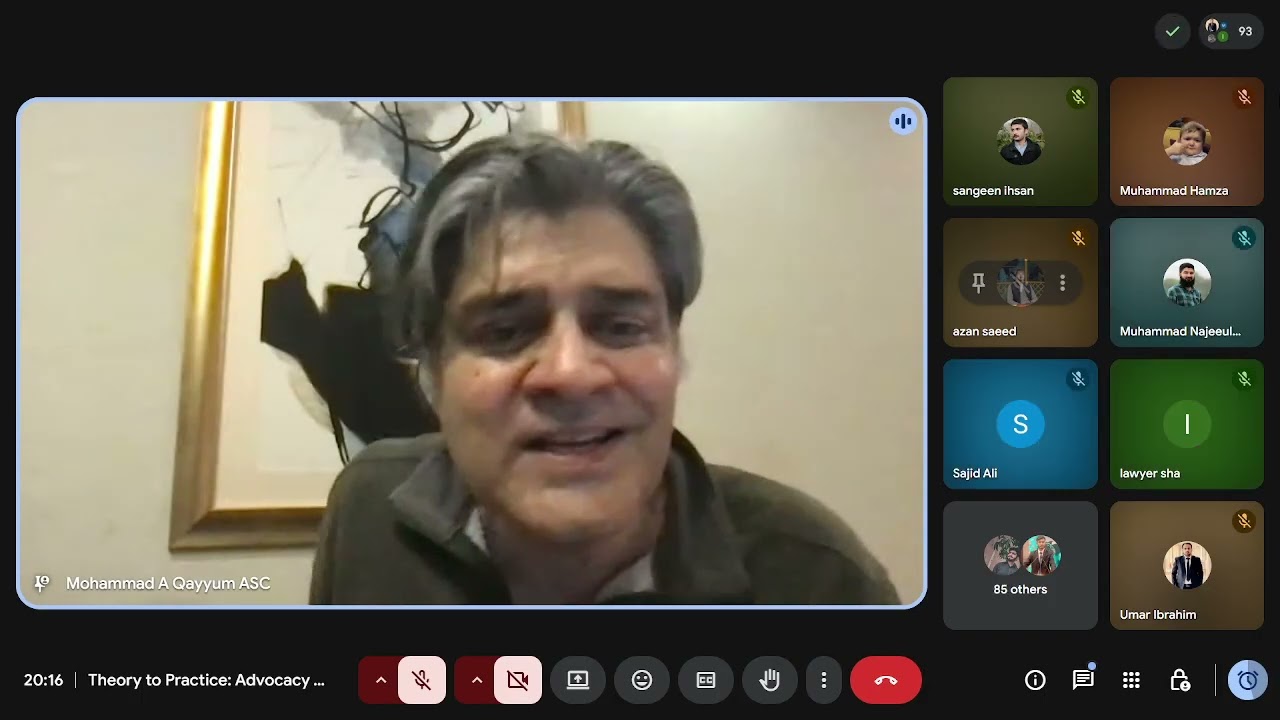Open people panel showing 93 participants

[1232, 31]
